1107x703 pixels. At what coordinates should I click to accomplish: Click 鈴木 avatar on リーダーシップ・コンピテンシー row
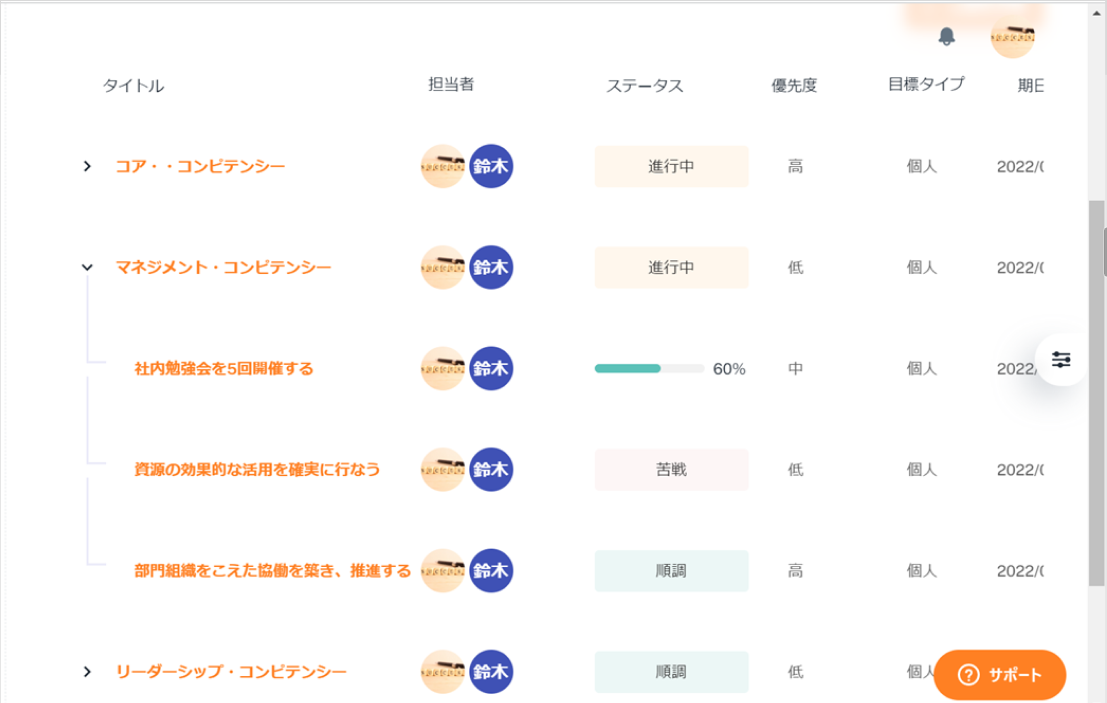(491, 672)
